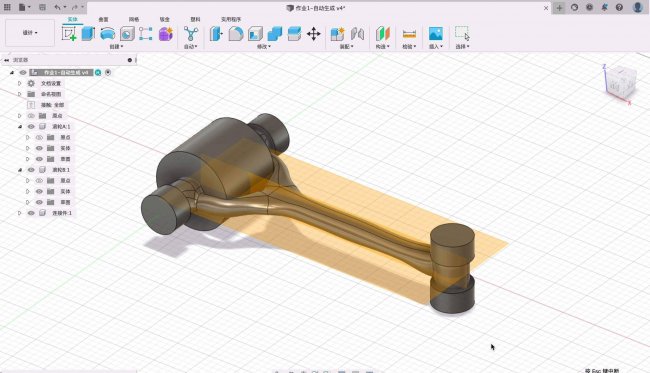Image resolution: width=650 pixels, height=373 pixels.
Task: Switch to the 实体 tab
Action: (x=73, y=19)
